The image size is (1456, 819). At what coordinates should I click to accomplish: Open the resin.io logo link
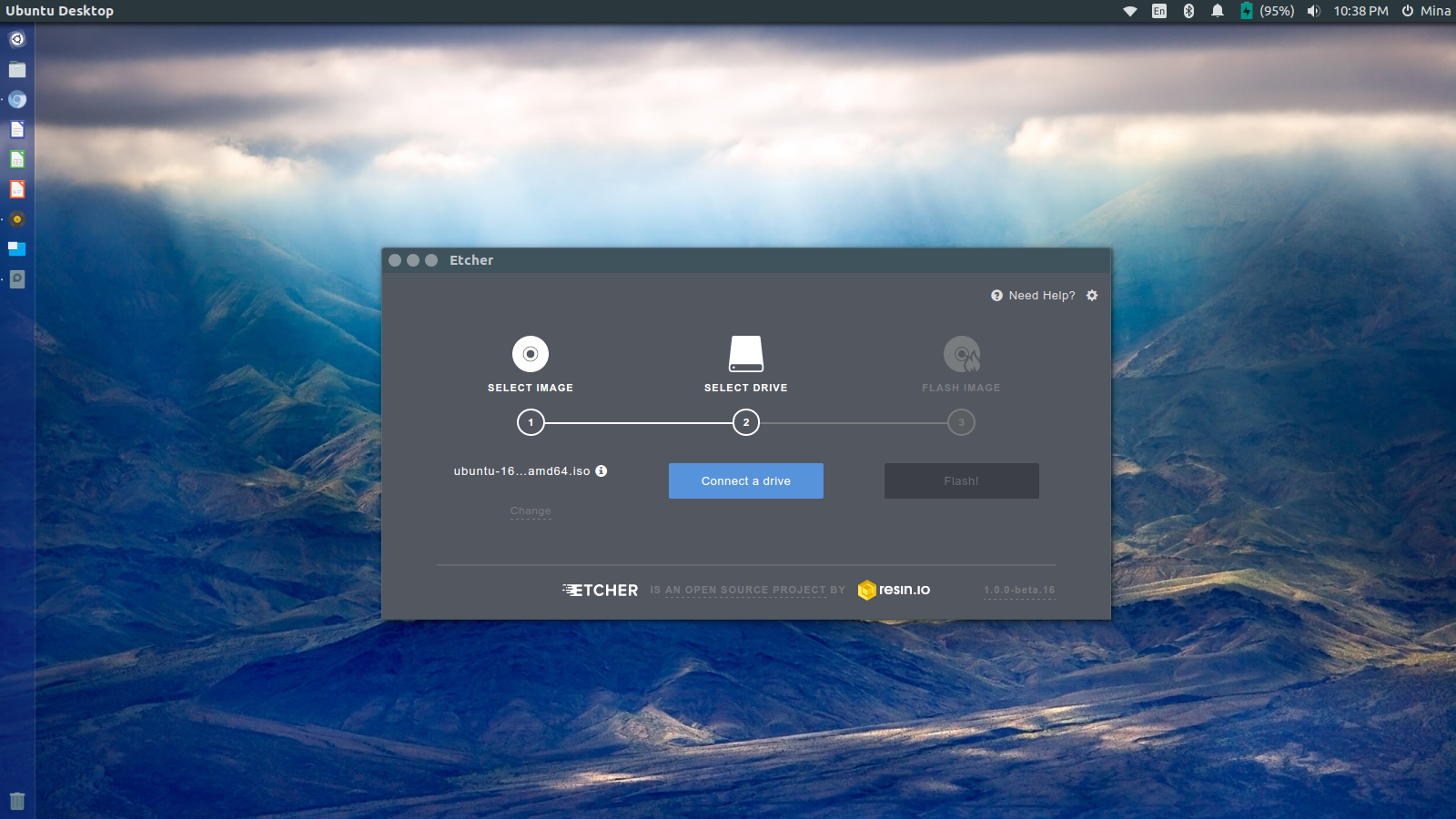[894, 590]
